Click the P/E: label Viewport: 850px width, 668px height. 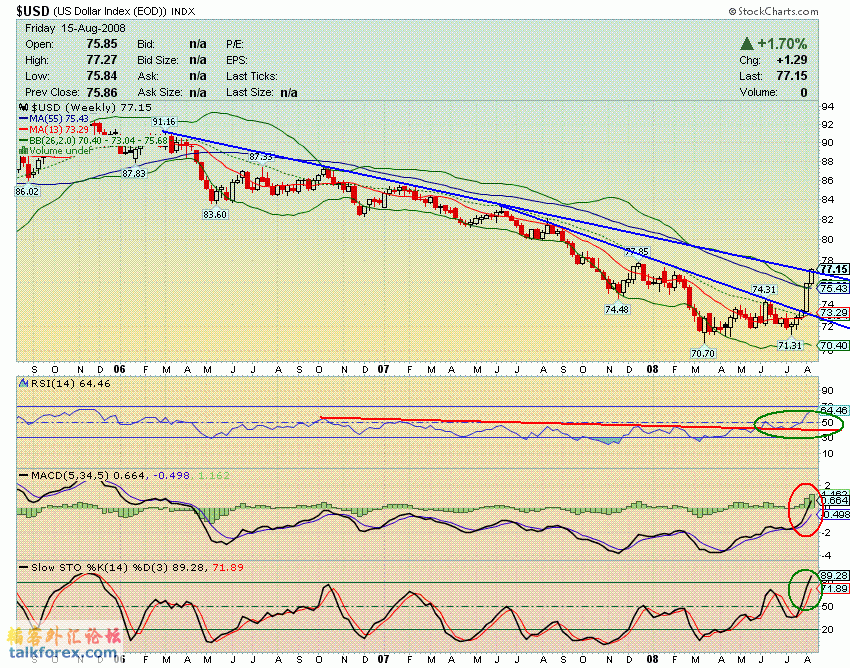coord(235,44)
